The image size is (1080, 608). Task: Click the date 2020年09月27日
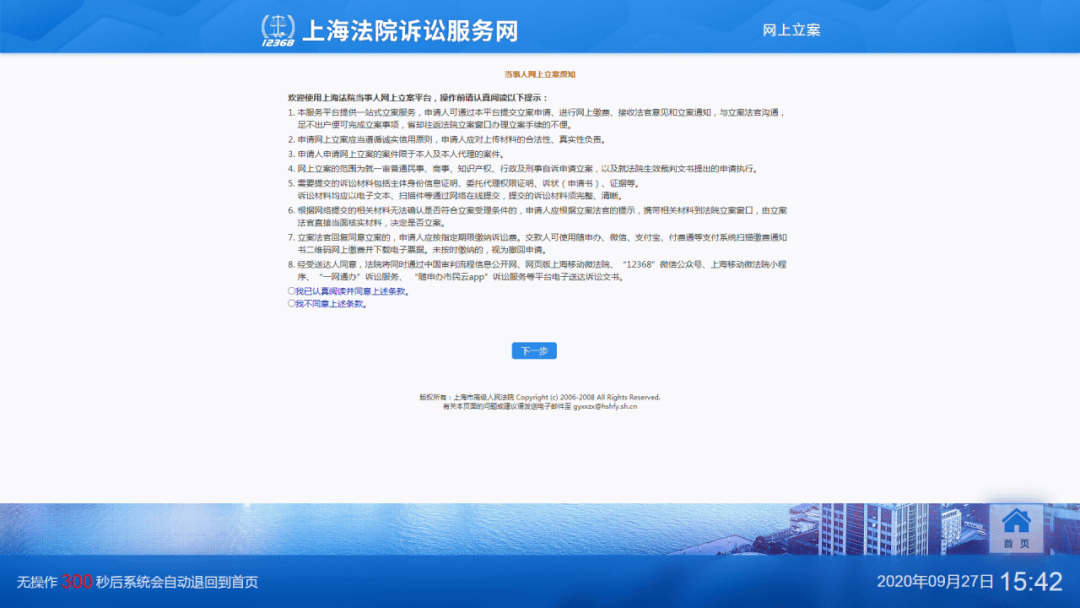935,582
